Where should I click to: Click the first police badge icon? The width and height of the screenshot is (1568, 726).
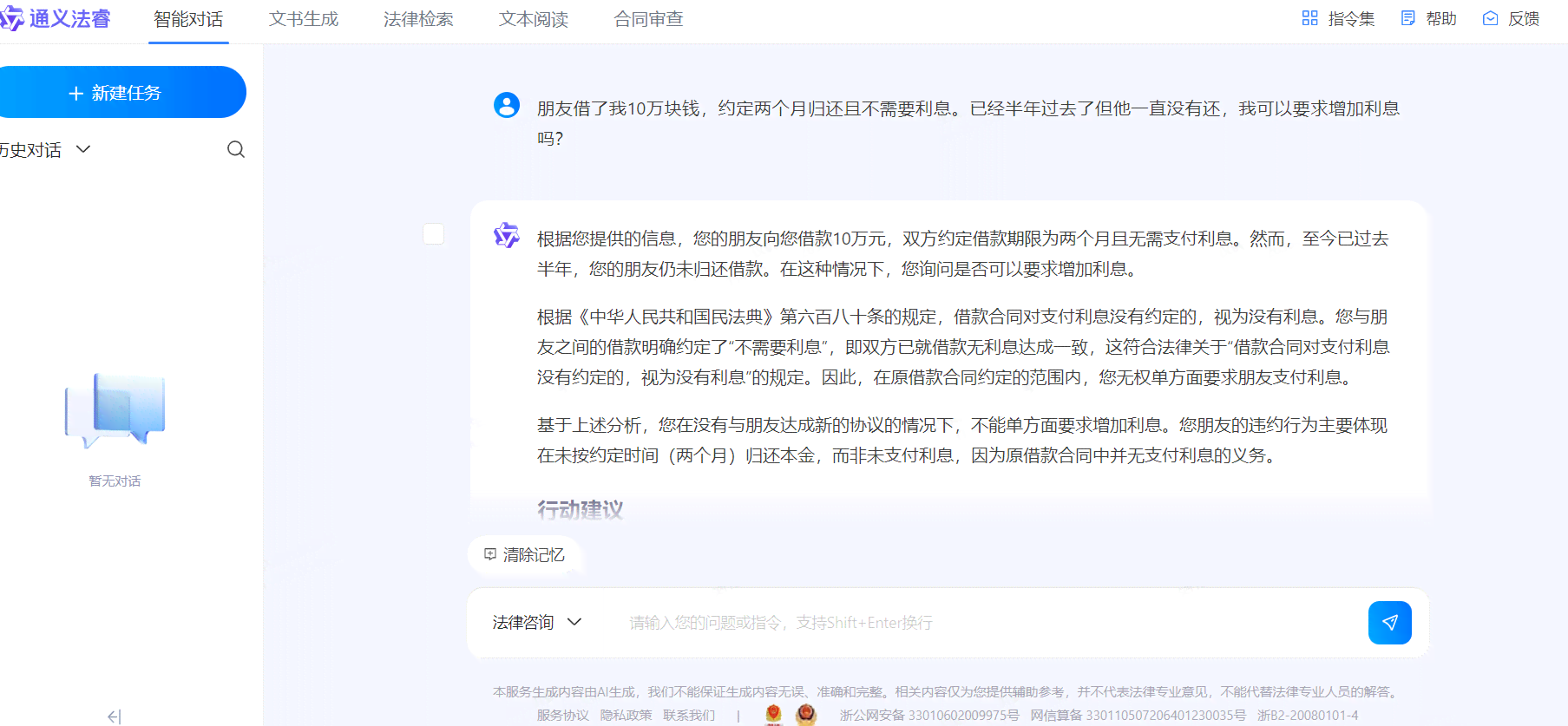pyautogui.click(x=774, y=714)
